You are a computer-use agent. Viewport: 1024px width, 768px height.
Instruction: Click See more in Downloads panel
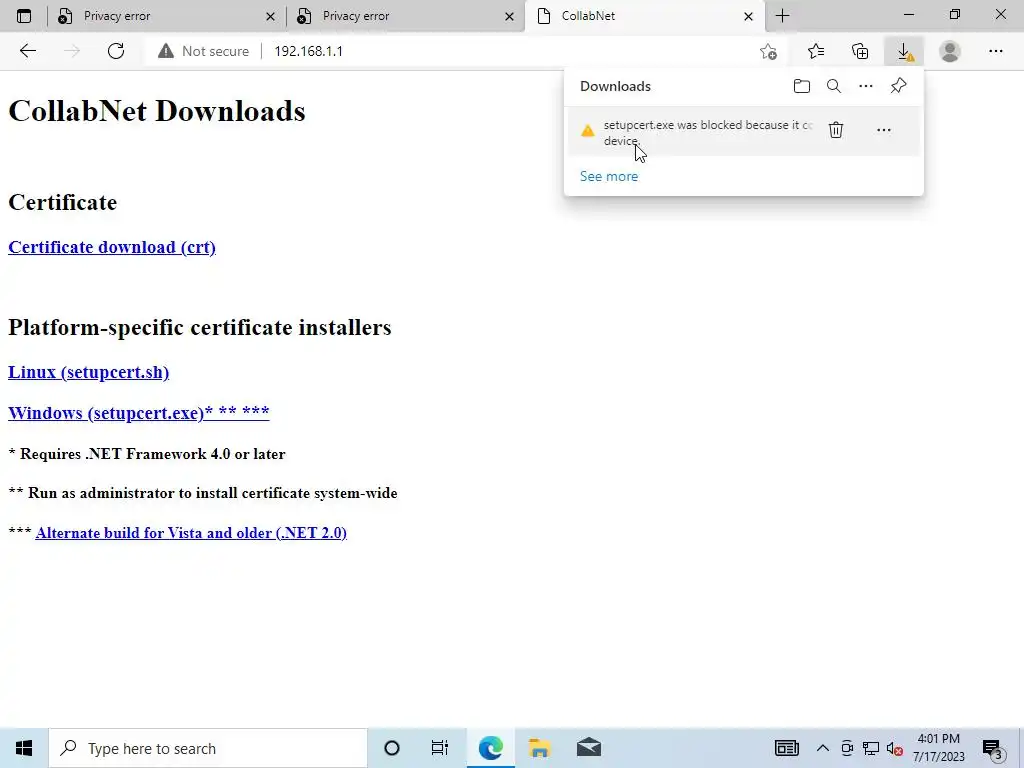[x=609, y=176]
